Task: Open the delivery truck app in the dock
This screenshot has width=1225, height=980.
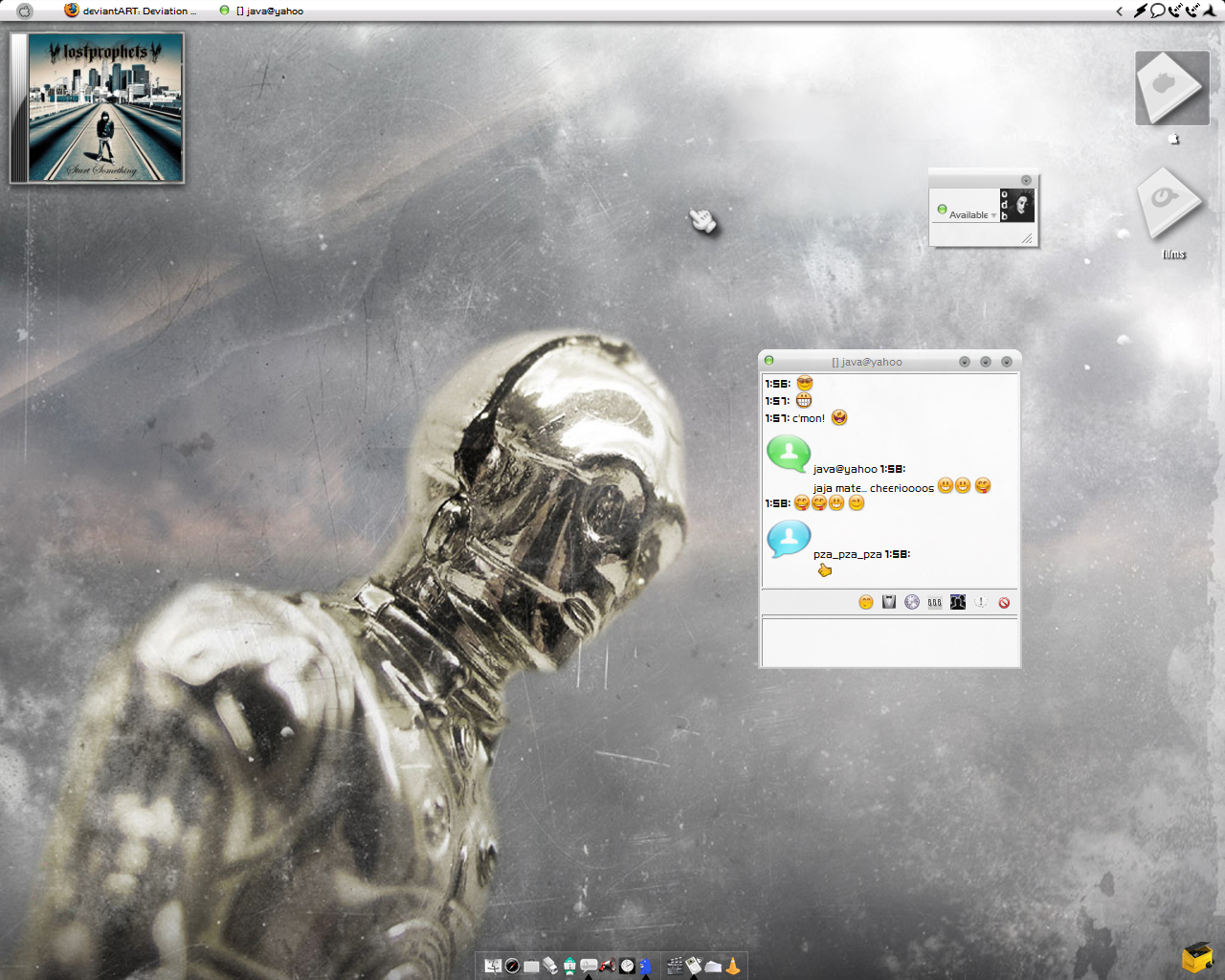Action: click(x=550, y=966)
